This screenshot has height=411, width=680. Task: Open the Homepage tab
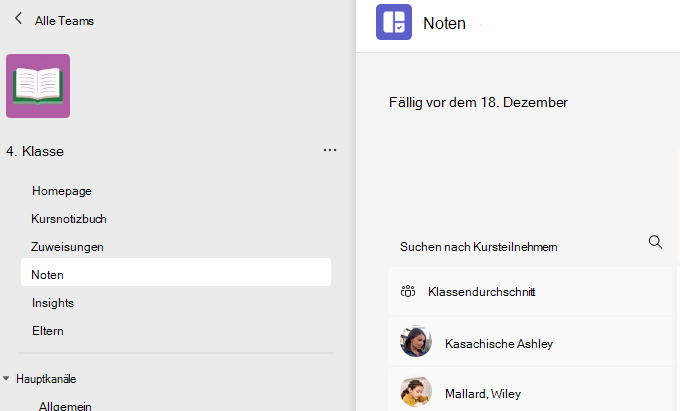pyautogui.click(x=62, y=191)
